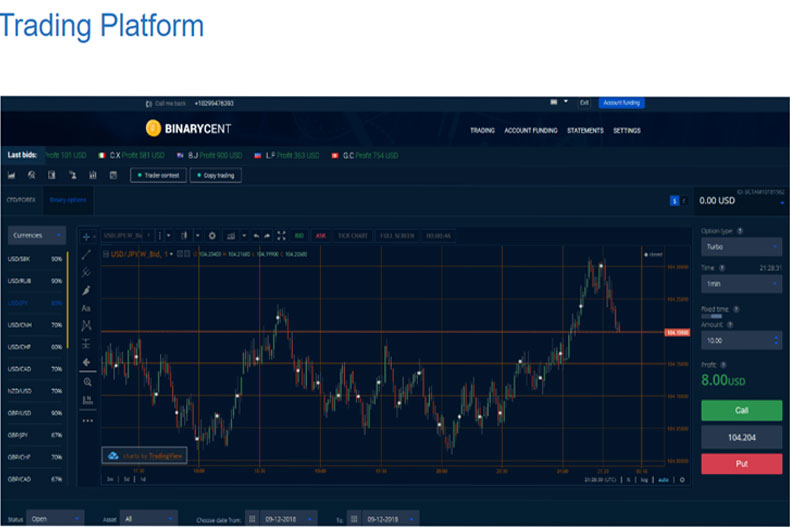Open the To date 09-12-2018 picker

[x=383, y=518]
